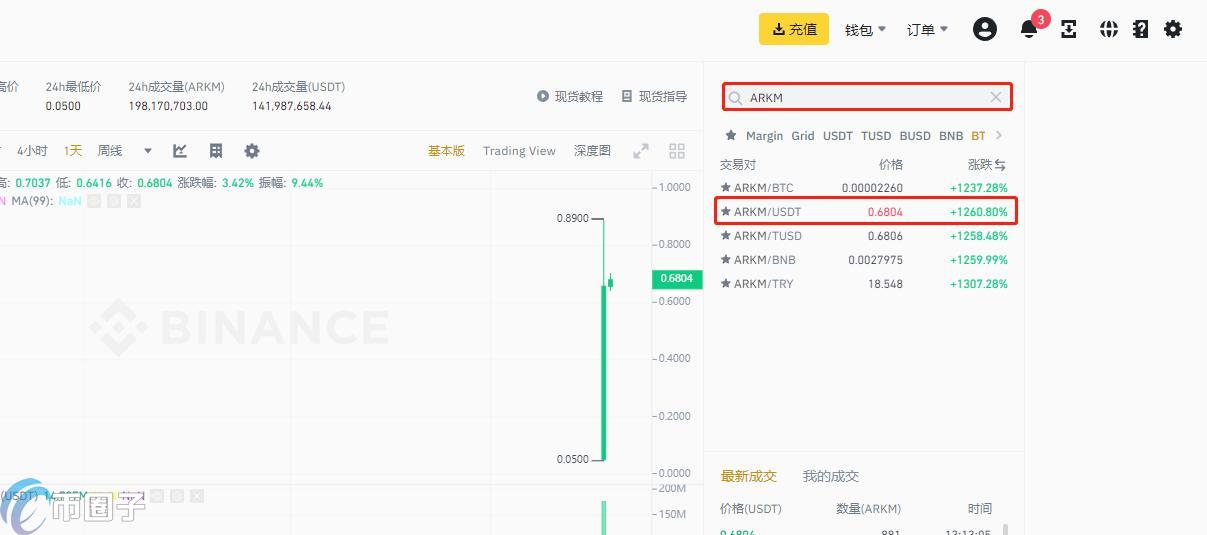Image resolution: width=1207 pixels, height=535 pixels.
Task: Sort pairs by 交易对 column header
Action: (x=738, y=164)
